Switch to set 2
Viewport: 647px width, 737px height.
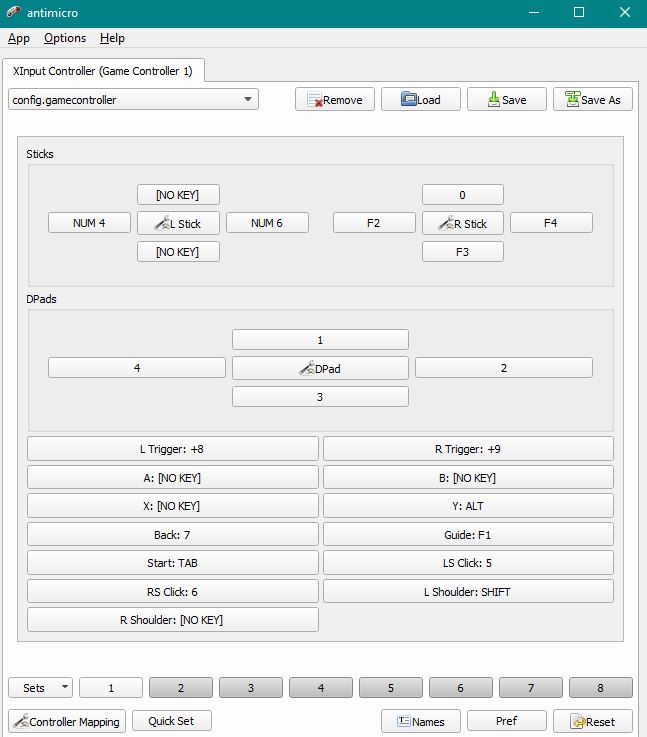[x=181, y=688]
